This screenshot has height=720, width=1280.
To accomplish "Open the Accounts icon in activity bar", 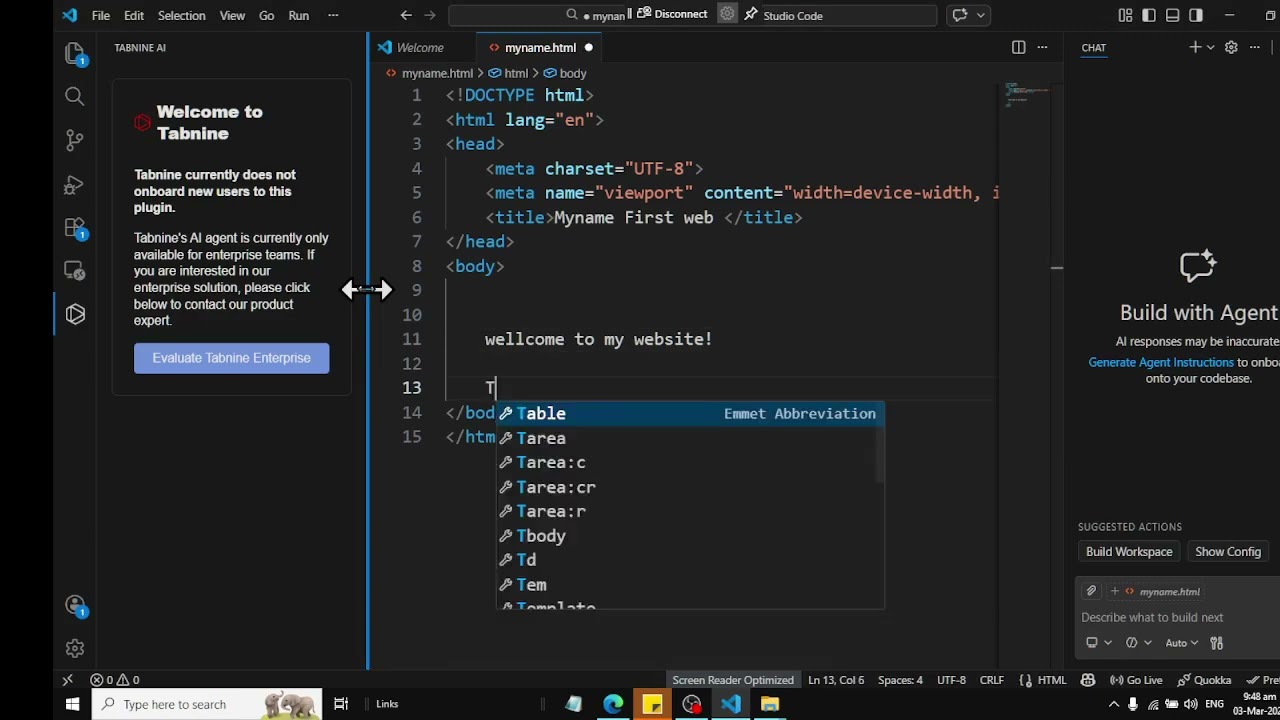I will [x=75, y=605].
